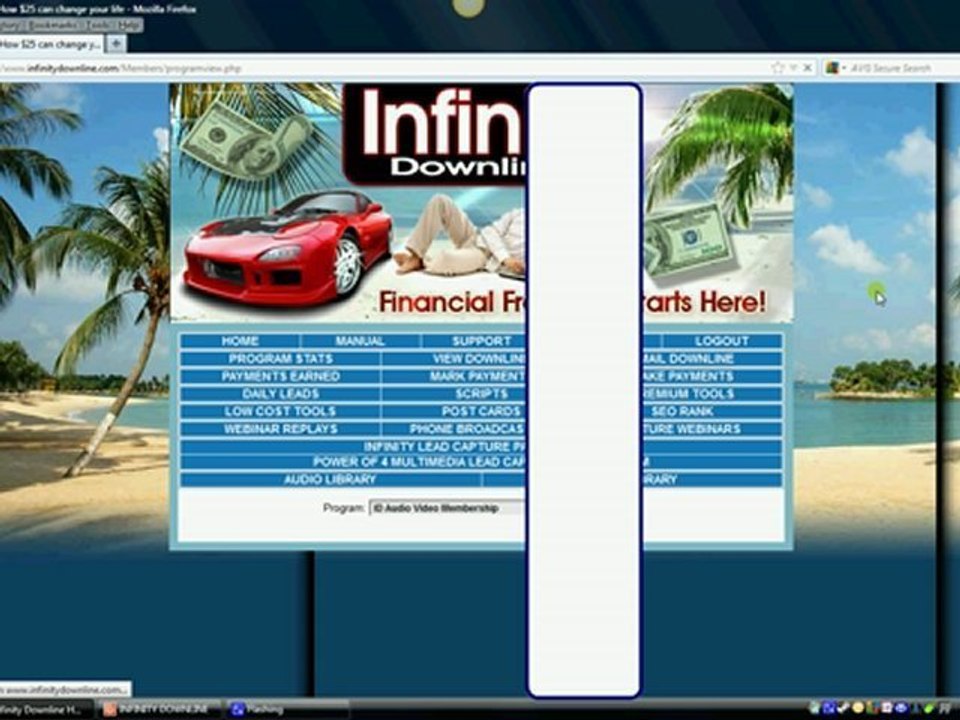Click the Infinity Downline logo banner
The width and height of the screenshot is (960, 720).
(x=436, y=133)
